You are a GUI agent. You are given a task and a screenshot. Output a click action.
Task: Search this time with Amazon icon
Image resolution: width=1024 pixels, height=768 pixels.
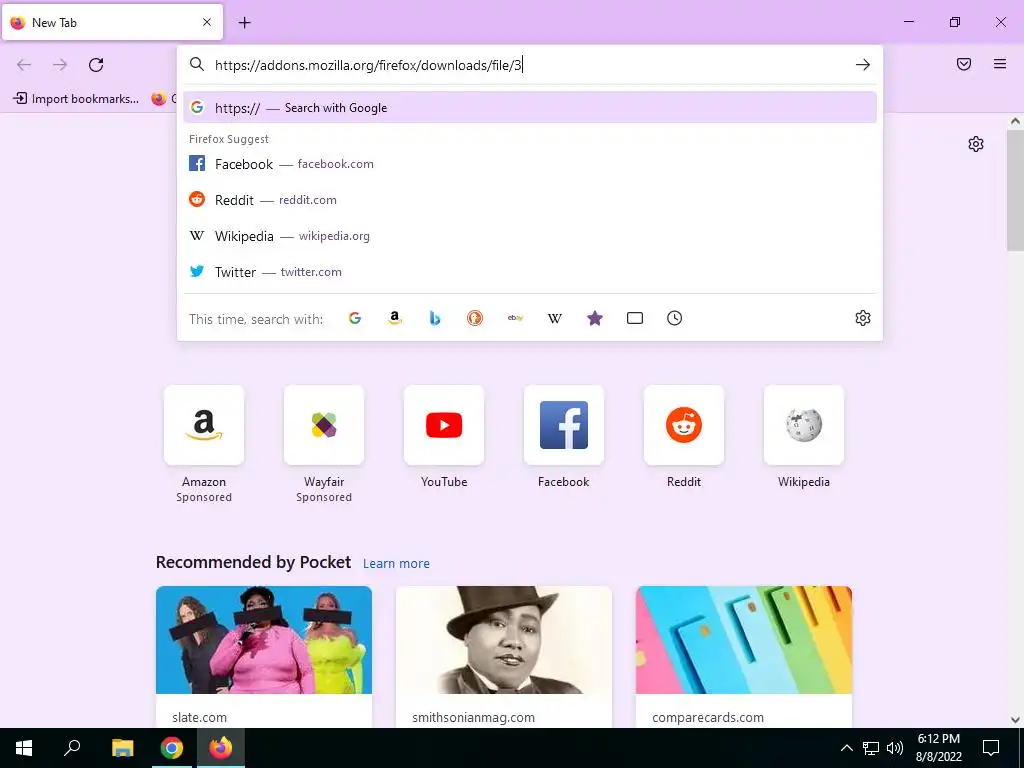coord(394,318)
